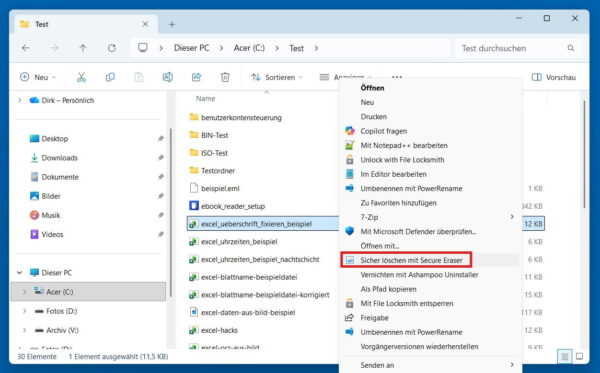Choose Sicher löschen mit Secure Eraser

click(411, 260)
